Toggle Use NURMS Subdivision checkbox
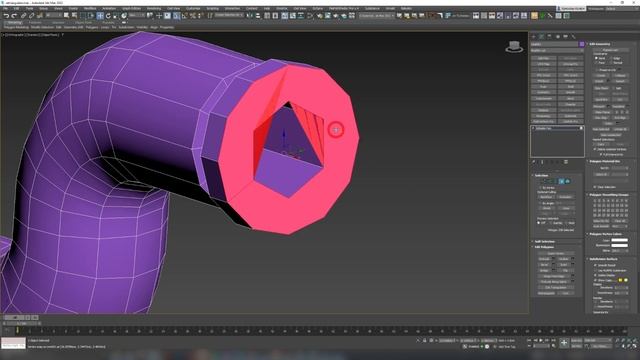Screen dimensions: 640x360 point(595,271)
